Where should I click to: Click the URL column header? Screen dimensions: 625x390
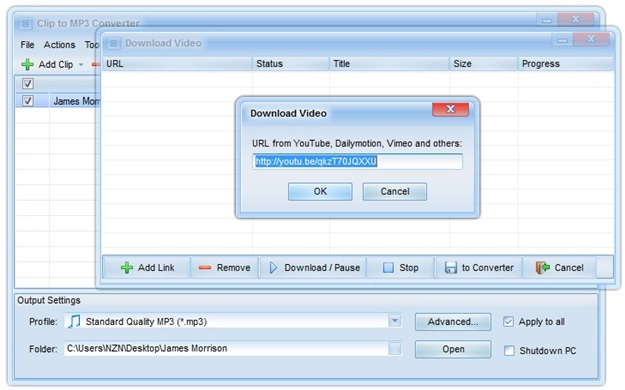click(177, 64)
